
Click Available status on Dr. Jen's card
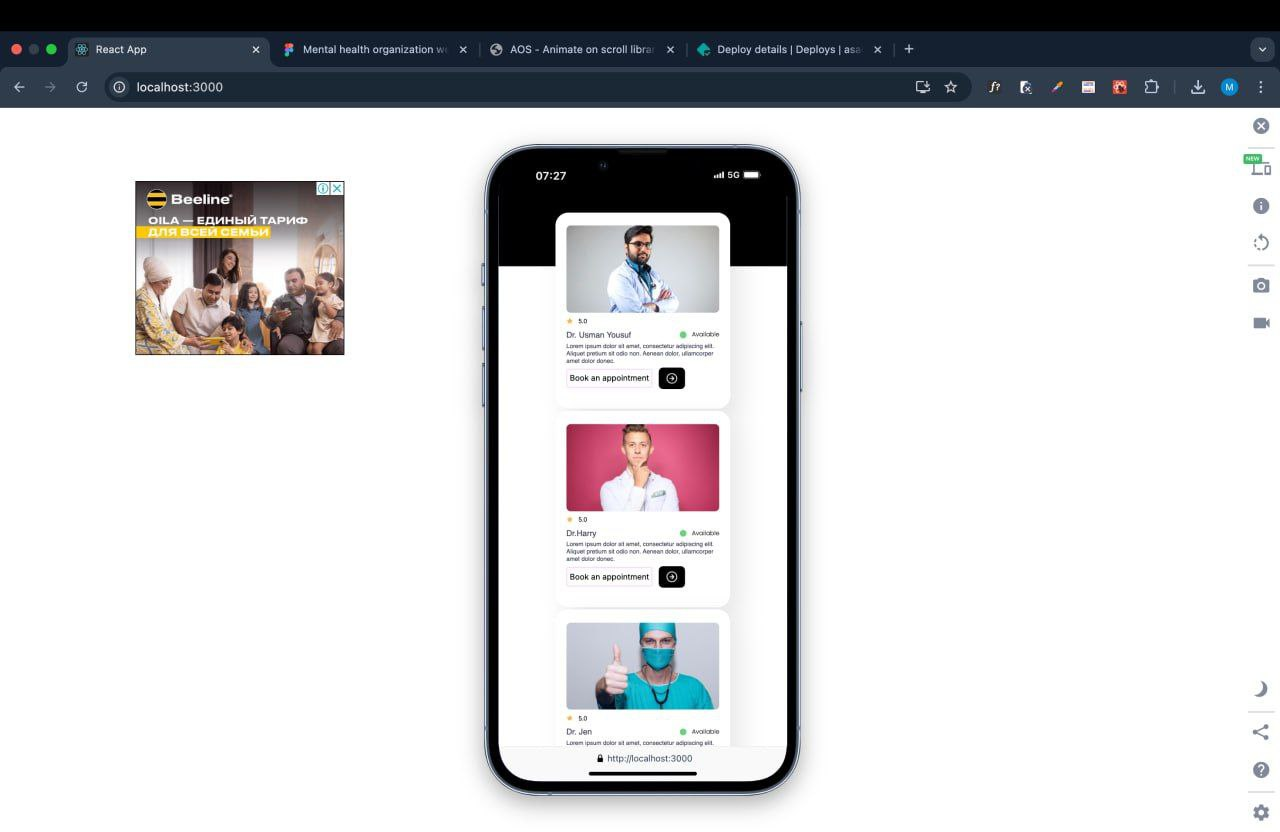(699, 732)
